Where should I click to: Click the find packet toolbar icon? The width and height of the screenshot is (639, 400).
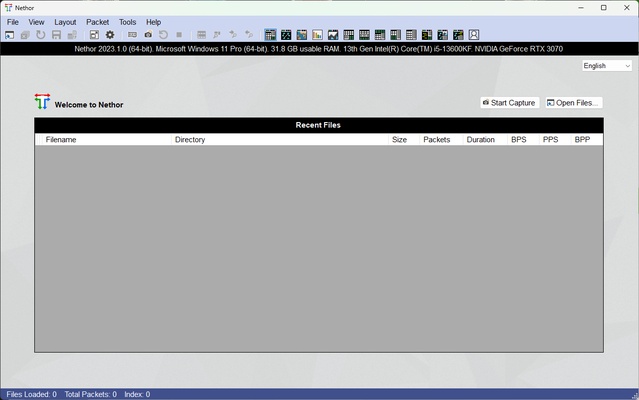(217, 35)
